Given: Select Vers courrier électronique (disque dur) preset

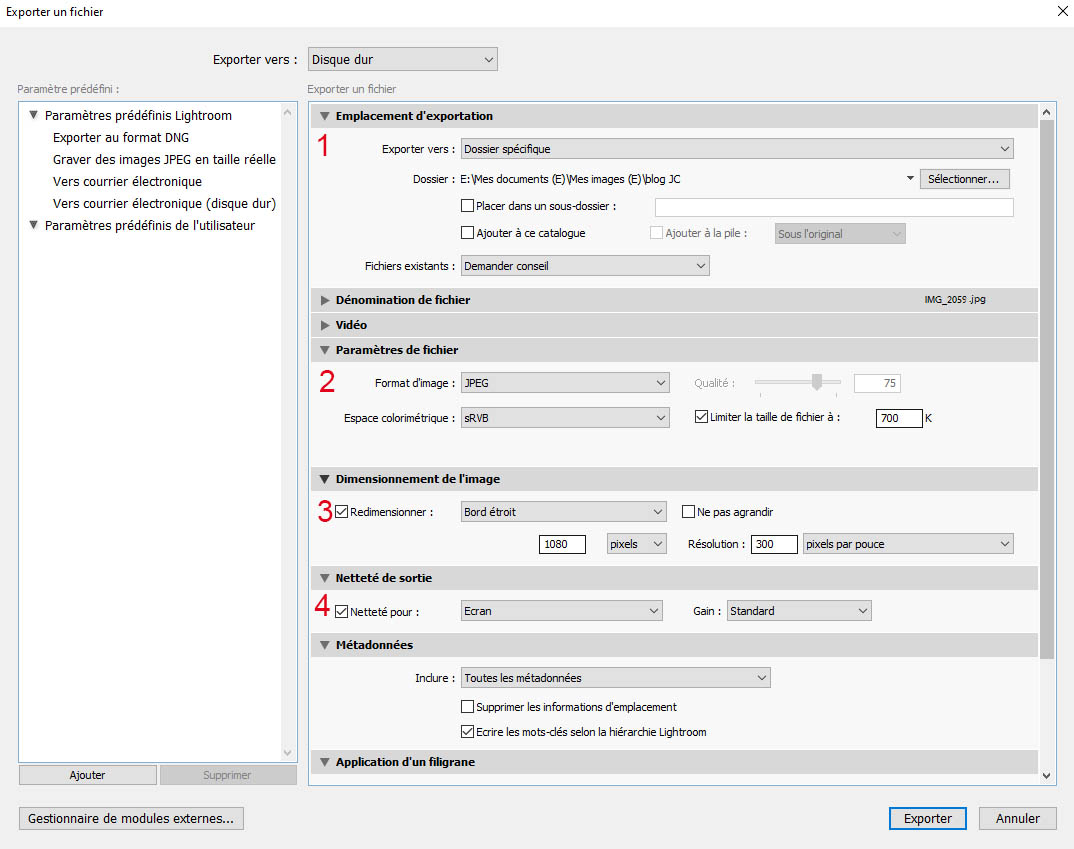Looking at the screenshot, I should (164, 204).
